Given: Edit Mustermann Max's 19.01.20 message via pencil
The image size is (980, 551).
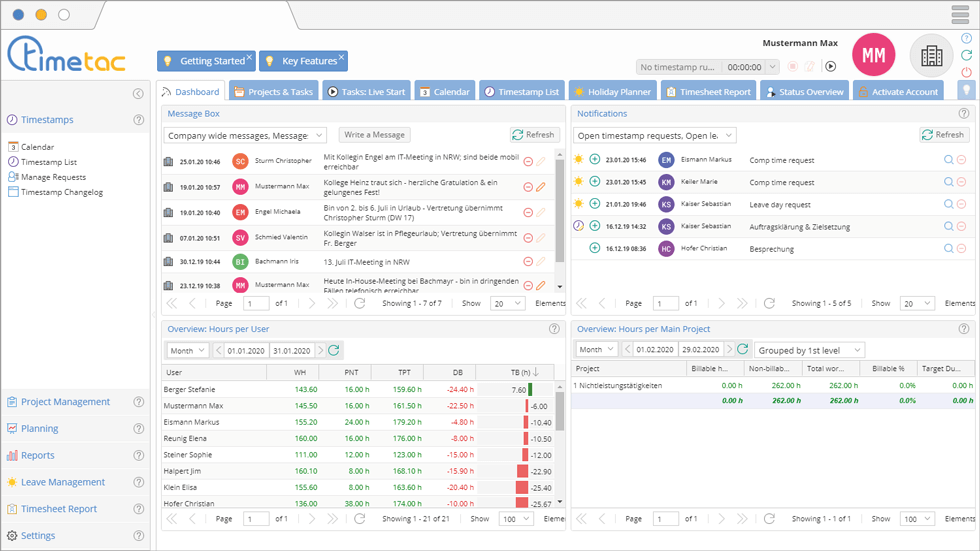Looking at the screenshot, I should (541, 187).
